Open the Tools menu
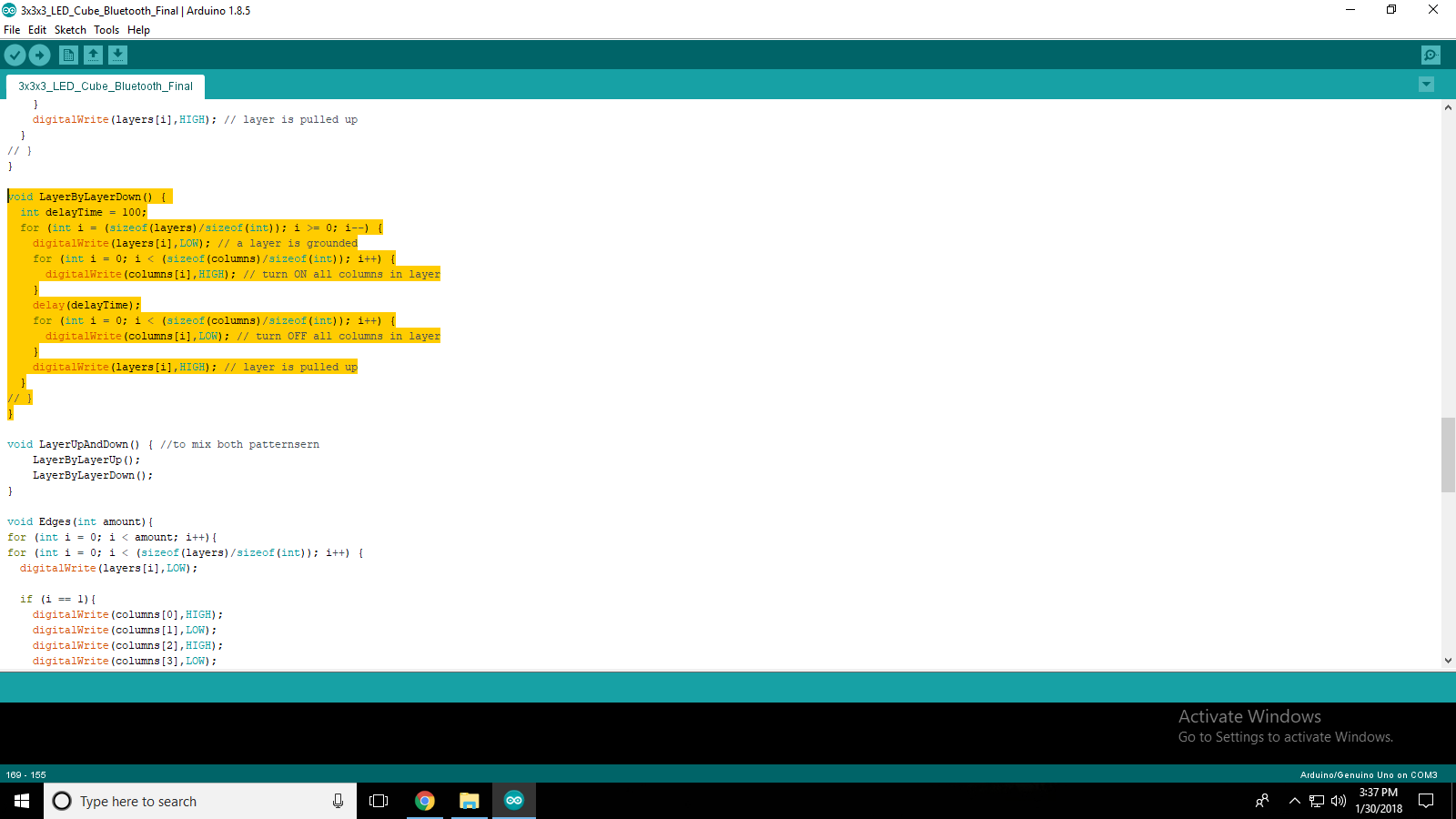Image resolution: width=1456 pixels, height=819 pixels. pyautogui.click(x=106, y=30)
